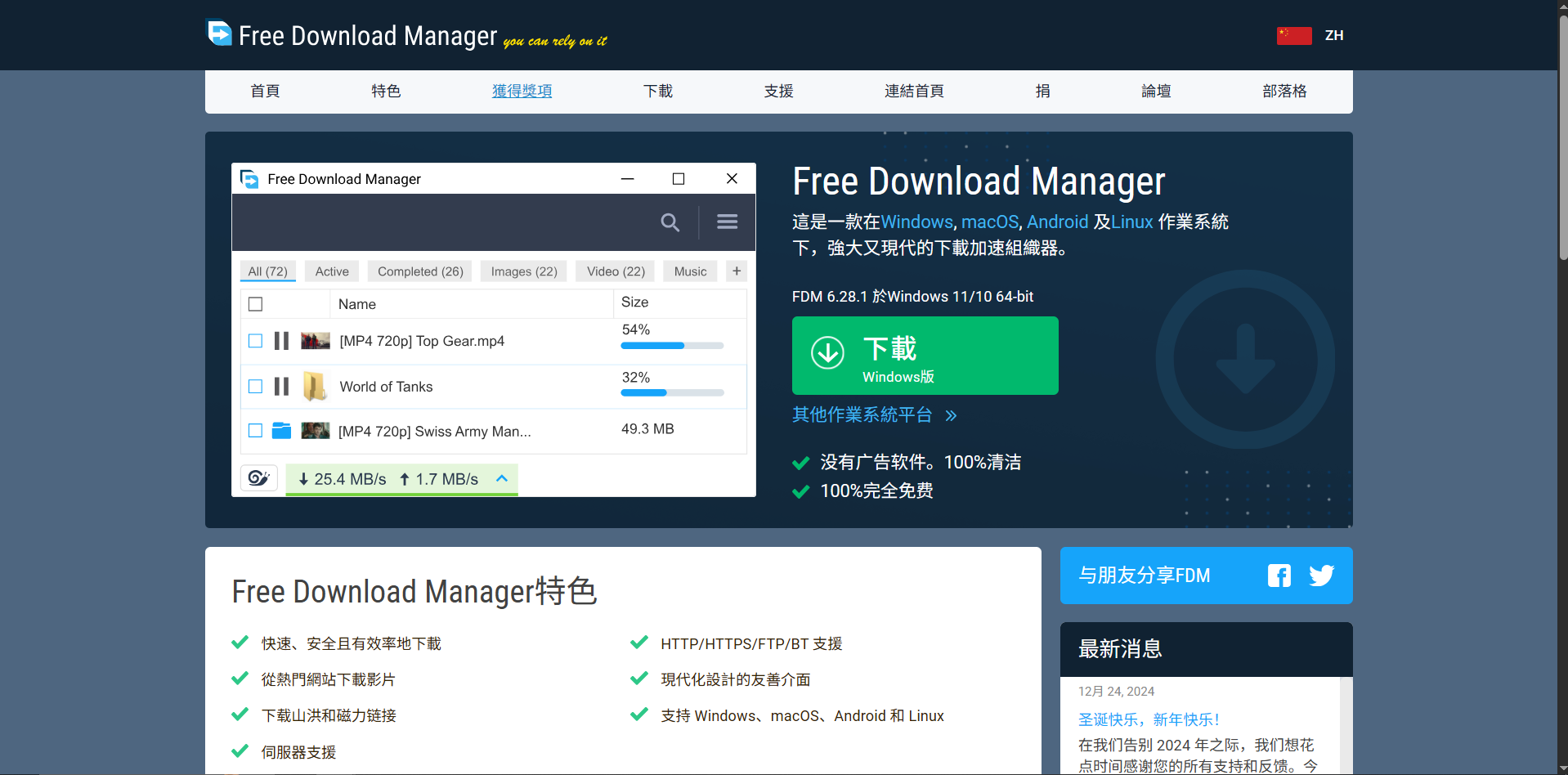Screen dimensions: 1568x775
Task: Tick the select-all checkbox beside Name header
Action: coord(256,304)
